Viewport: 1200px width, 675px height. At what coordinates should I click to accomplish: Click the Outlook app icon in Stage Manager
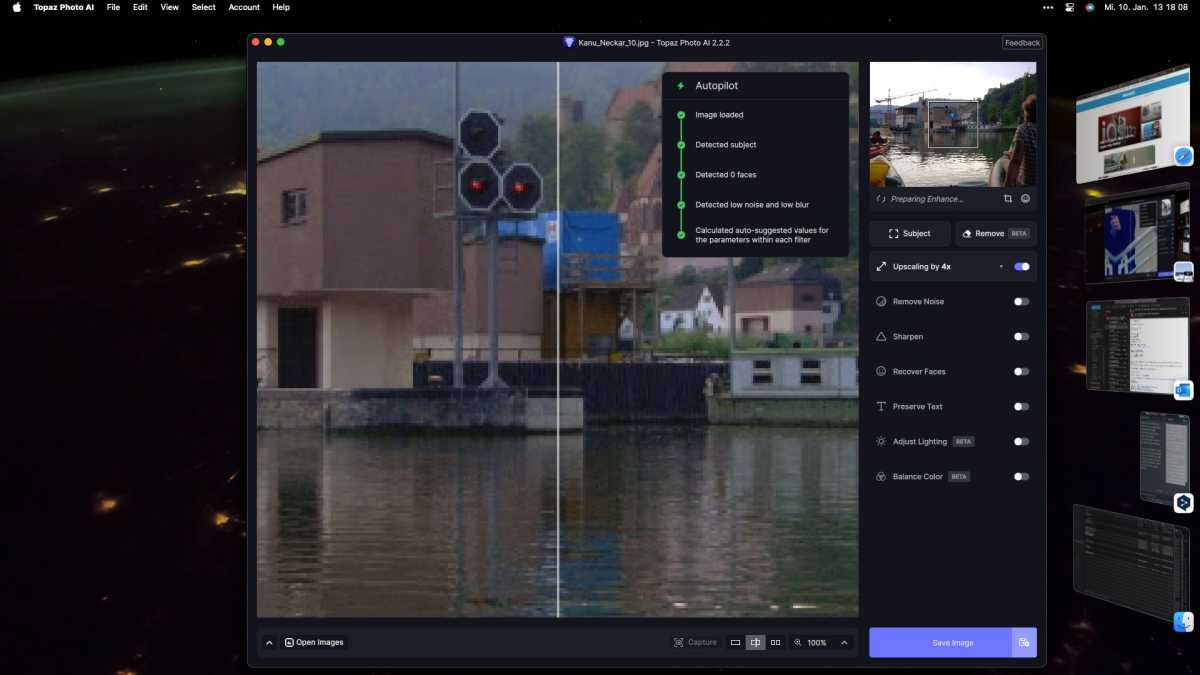pos(1184,390)
